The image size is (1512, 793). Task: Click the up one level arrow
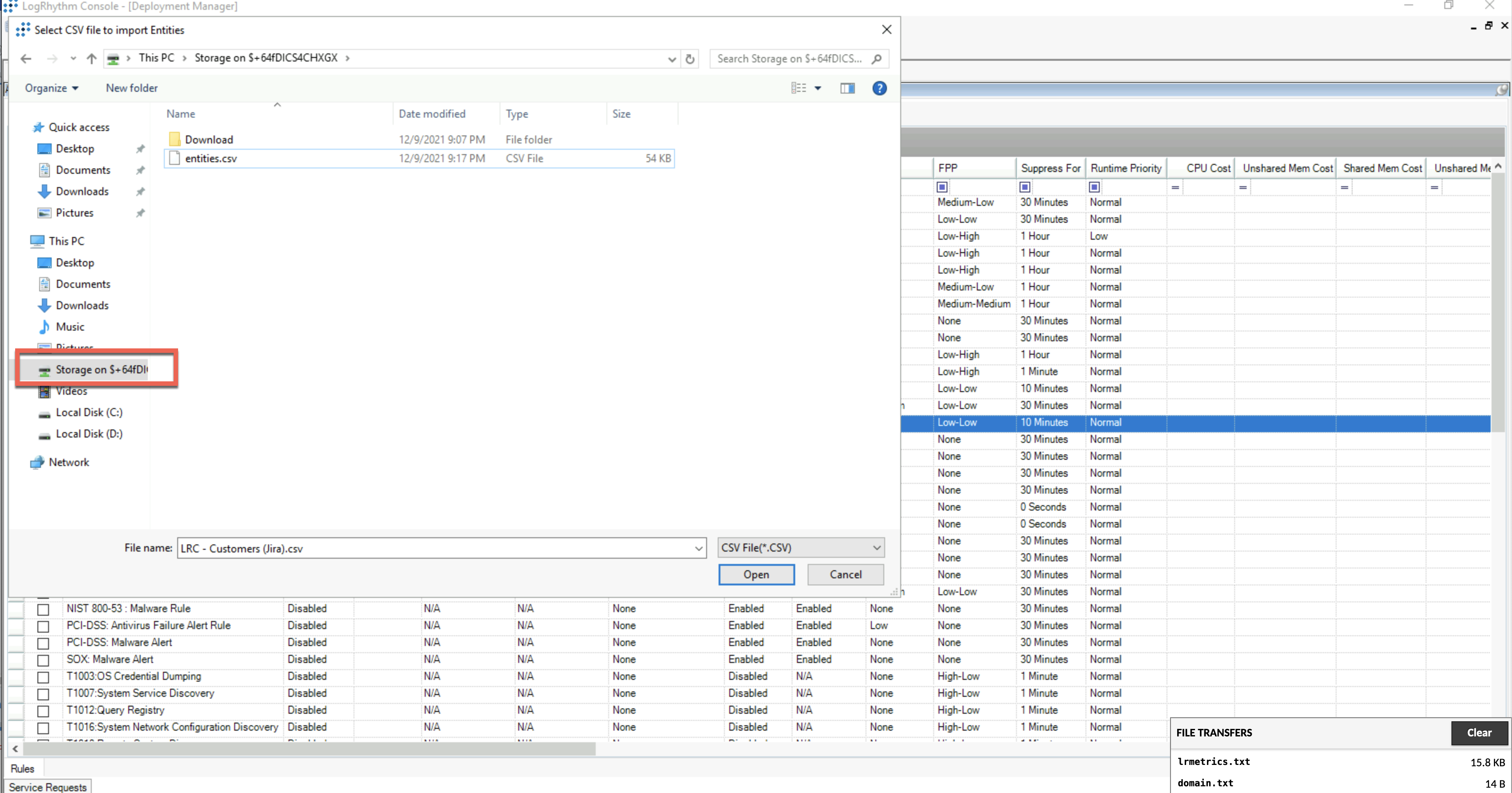(x=91, y=59)
